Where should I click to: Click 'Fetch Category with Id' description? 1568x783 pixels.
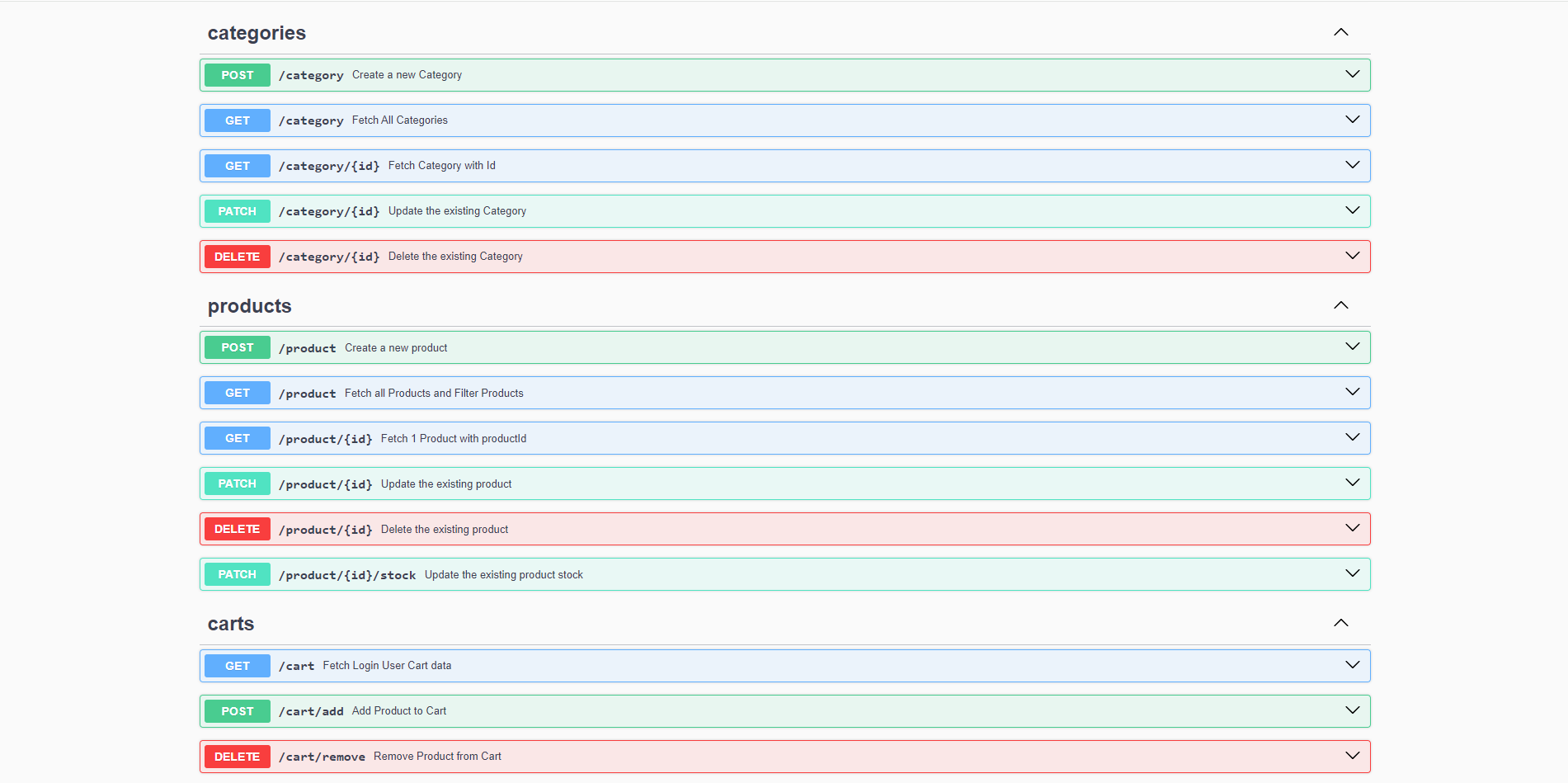click(x=442, y=165)
